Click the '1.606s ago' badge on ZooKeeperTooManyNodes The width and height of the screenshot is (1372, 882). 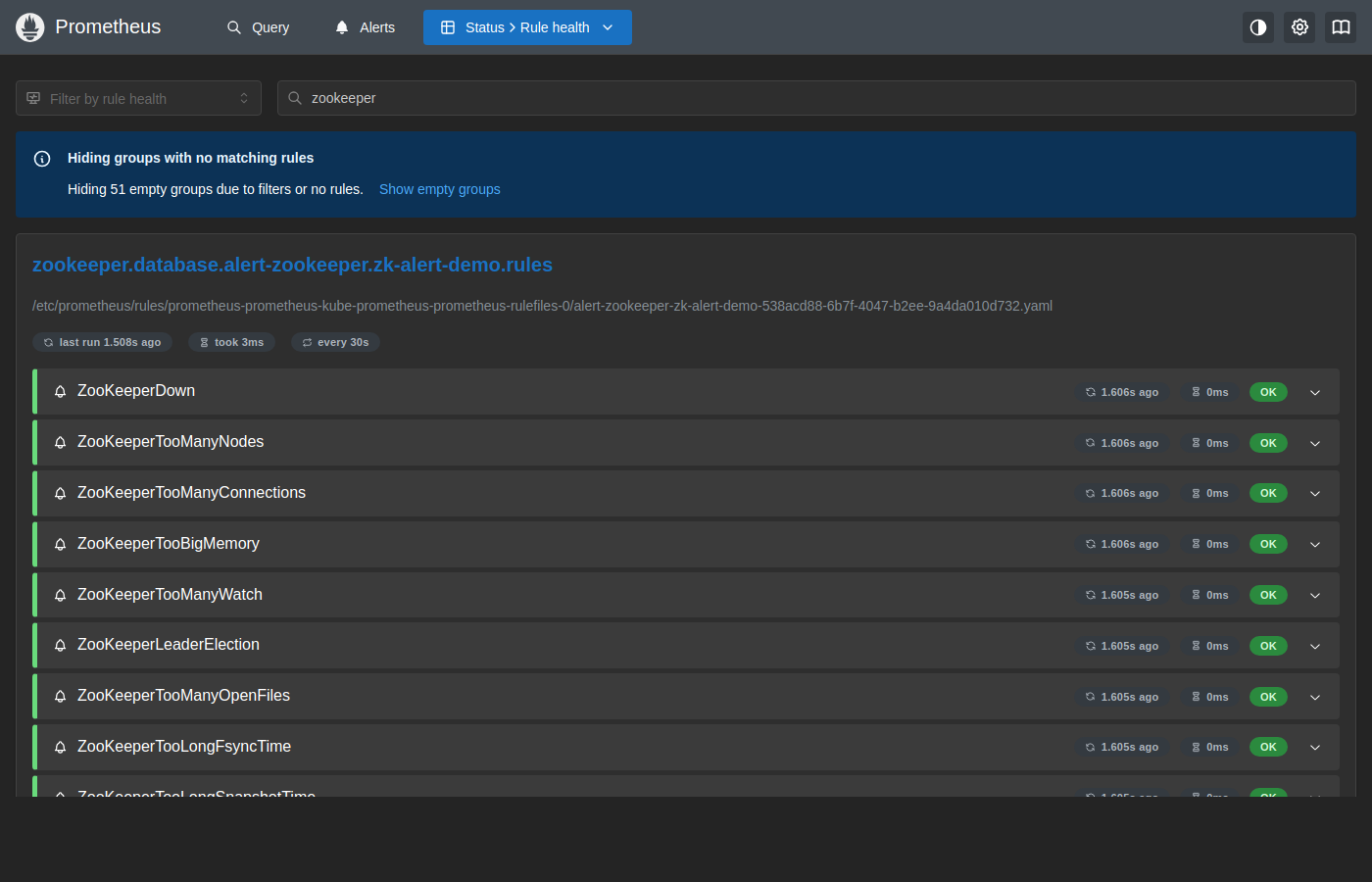point(1122,443)
